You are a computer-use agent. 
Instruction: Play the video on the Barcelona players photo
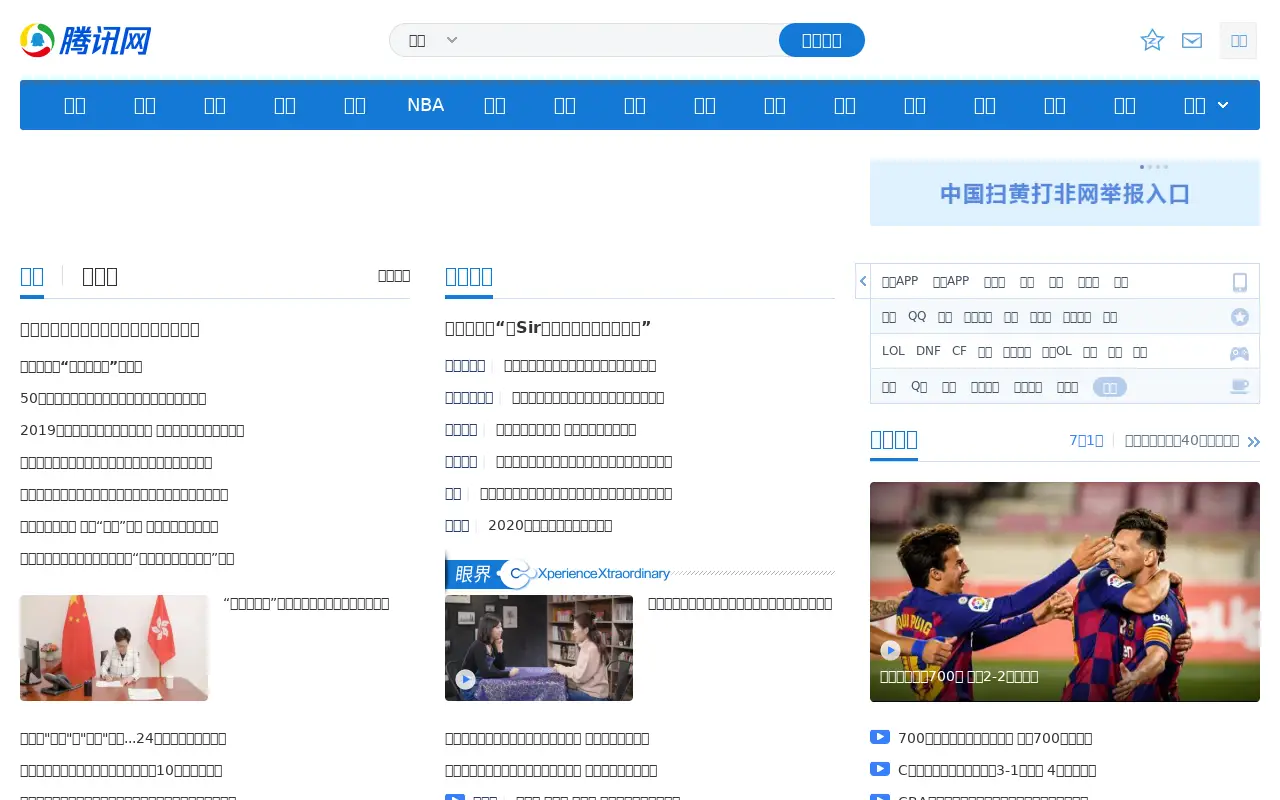click(x=890, y=650)
